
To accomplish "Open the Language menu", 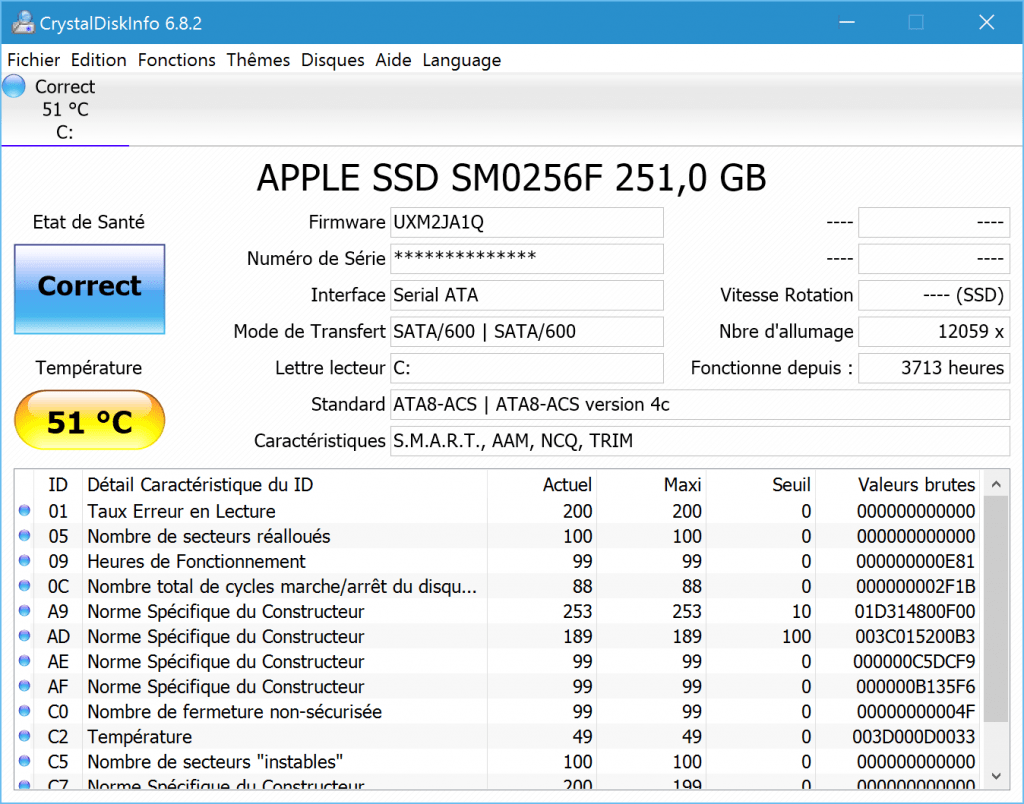I will [x=462, y=60].
